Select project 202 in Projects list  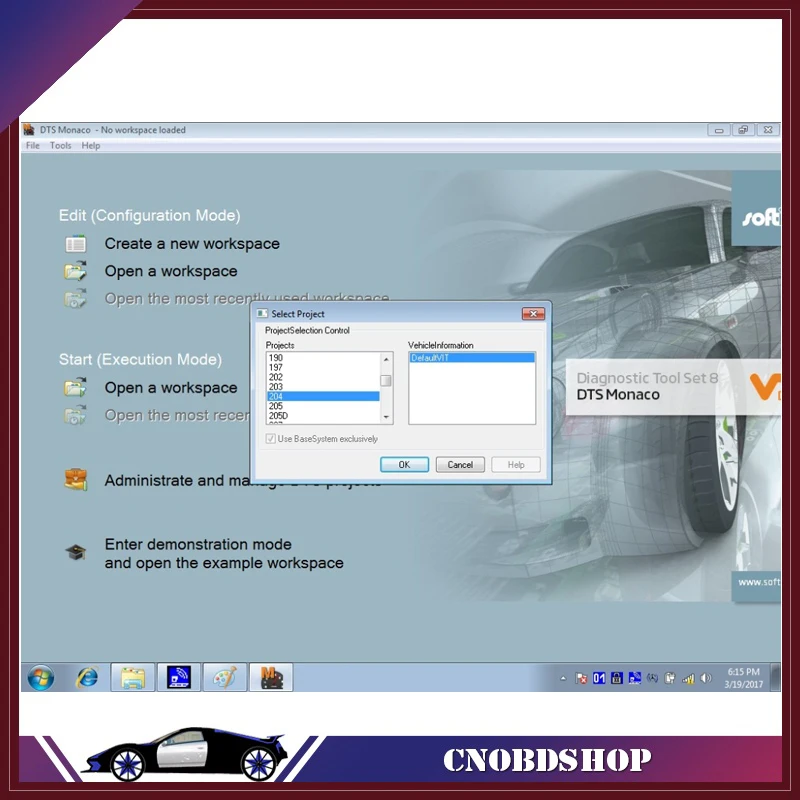click(323, 377)
